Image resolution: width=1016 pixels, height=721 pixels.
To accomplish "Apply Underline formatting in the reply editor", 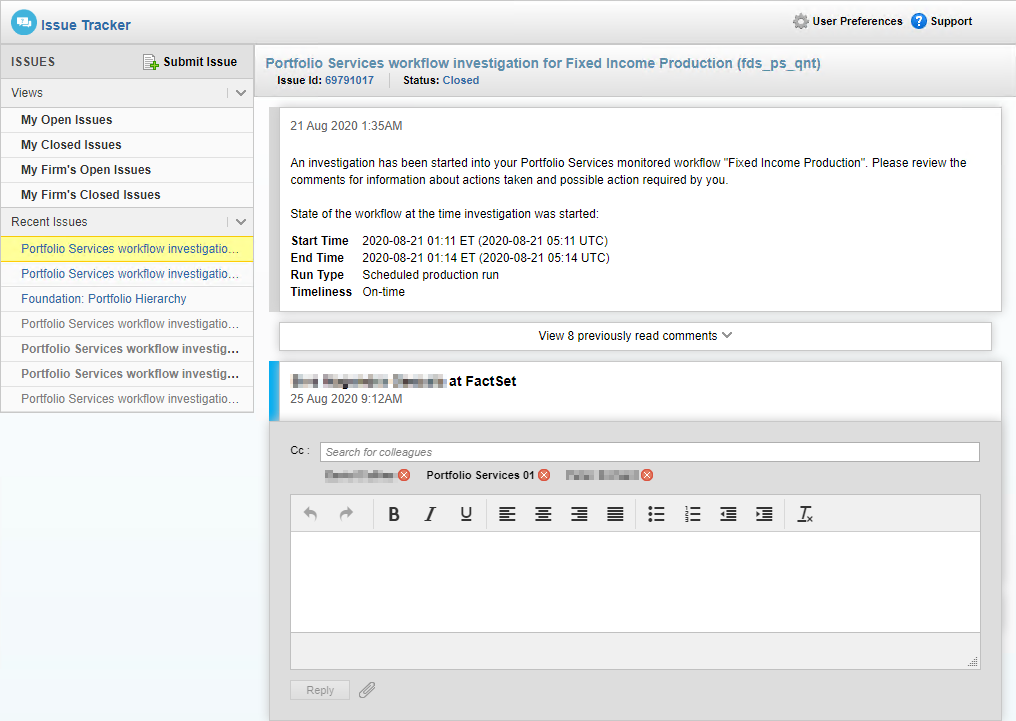I will click(x=466, y=514).
